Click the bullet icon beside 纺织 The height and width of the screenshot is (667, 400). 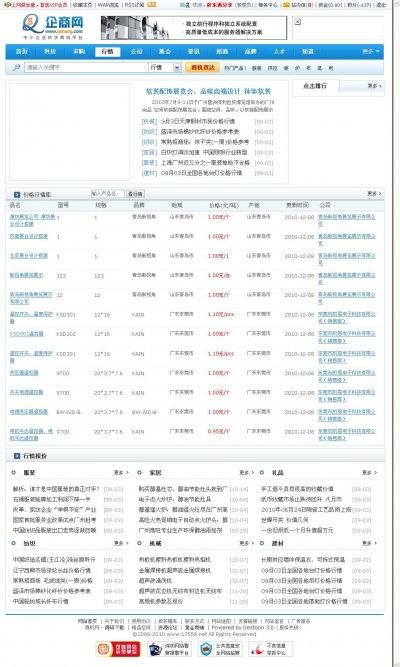[14, 543]
